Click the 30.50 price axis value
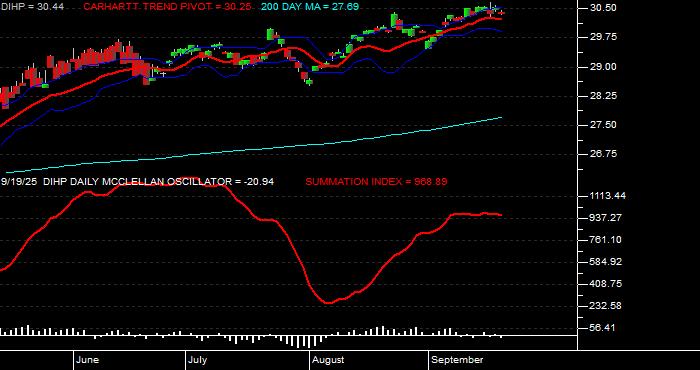700x370 pixels. (x=604, y=8)
